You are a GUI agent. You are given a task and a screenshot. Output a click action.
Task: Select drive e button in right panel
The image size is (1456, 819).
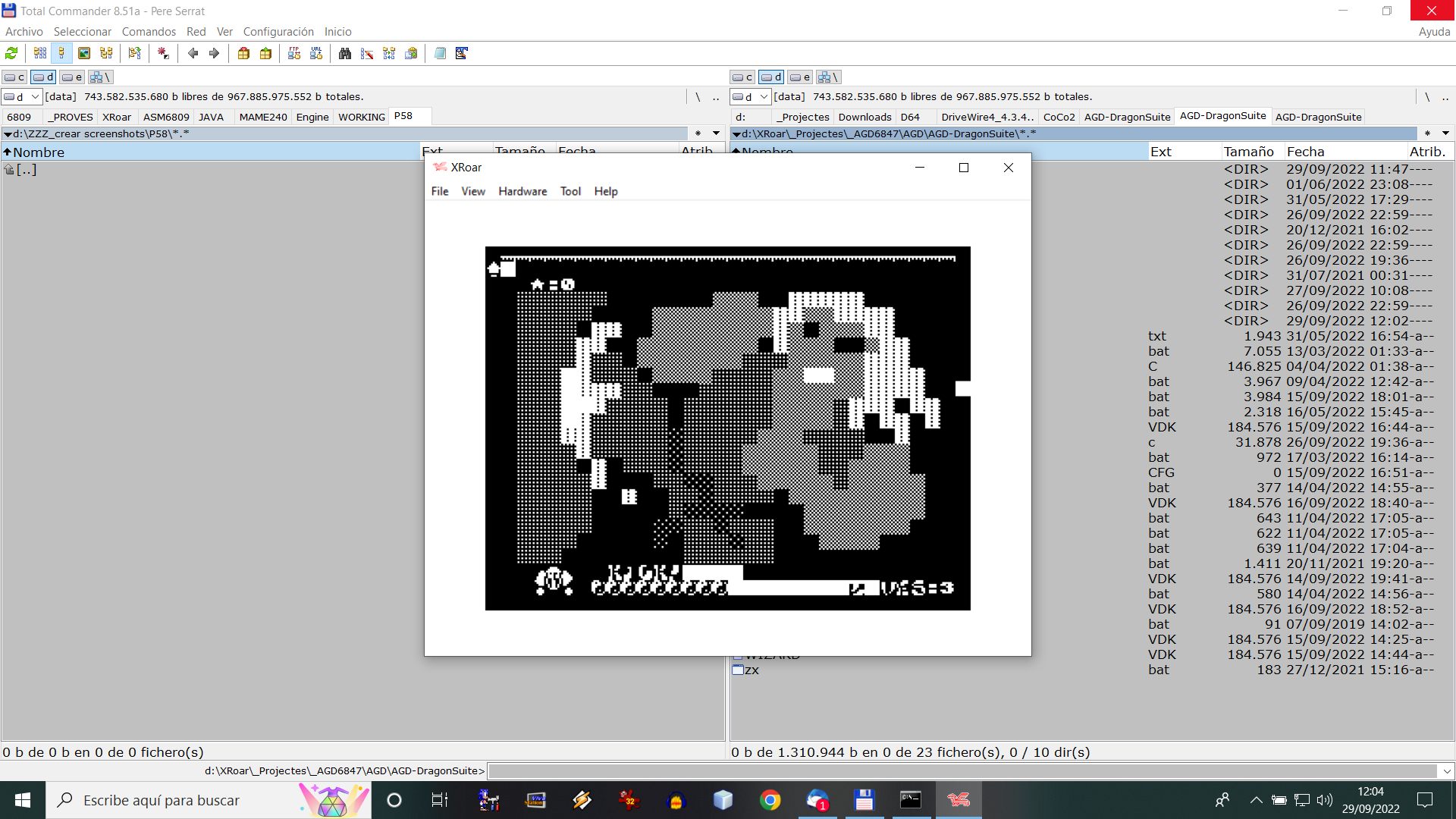pyautogui.click(x=800, y=77)
